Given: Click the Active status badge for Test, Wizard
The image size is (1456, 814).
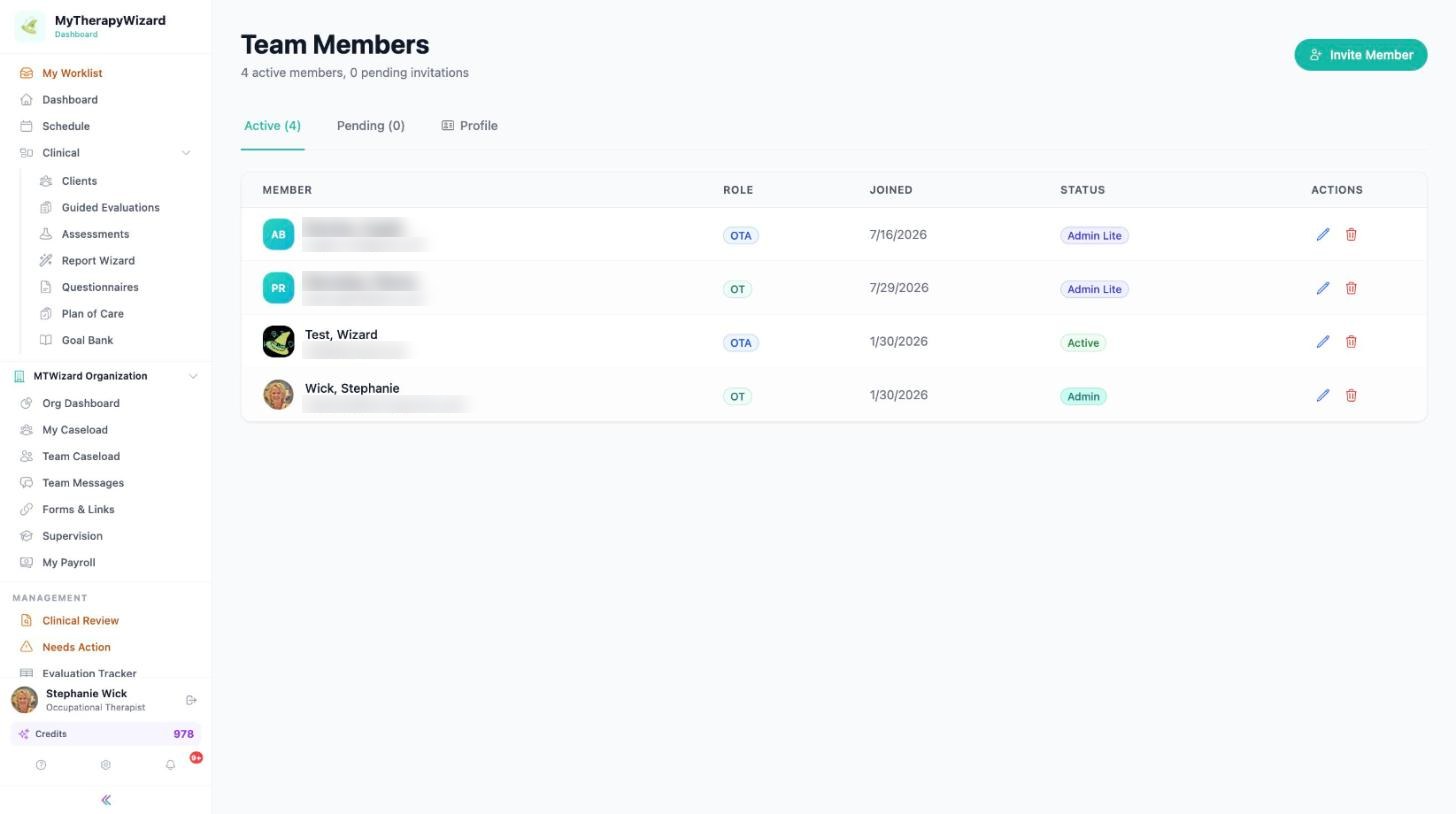Looking at the screenshot, I should tap(1083, 343).
